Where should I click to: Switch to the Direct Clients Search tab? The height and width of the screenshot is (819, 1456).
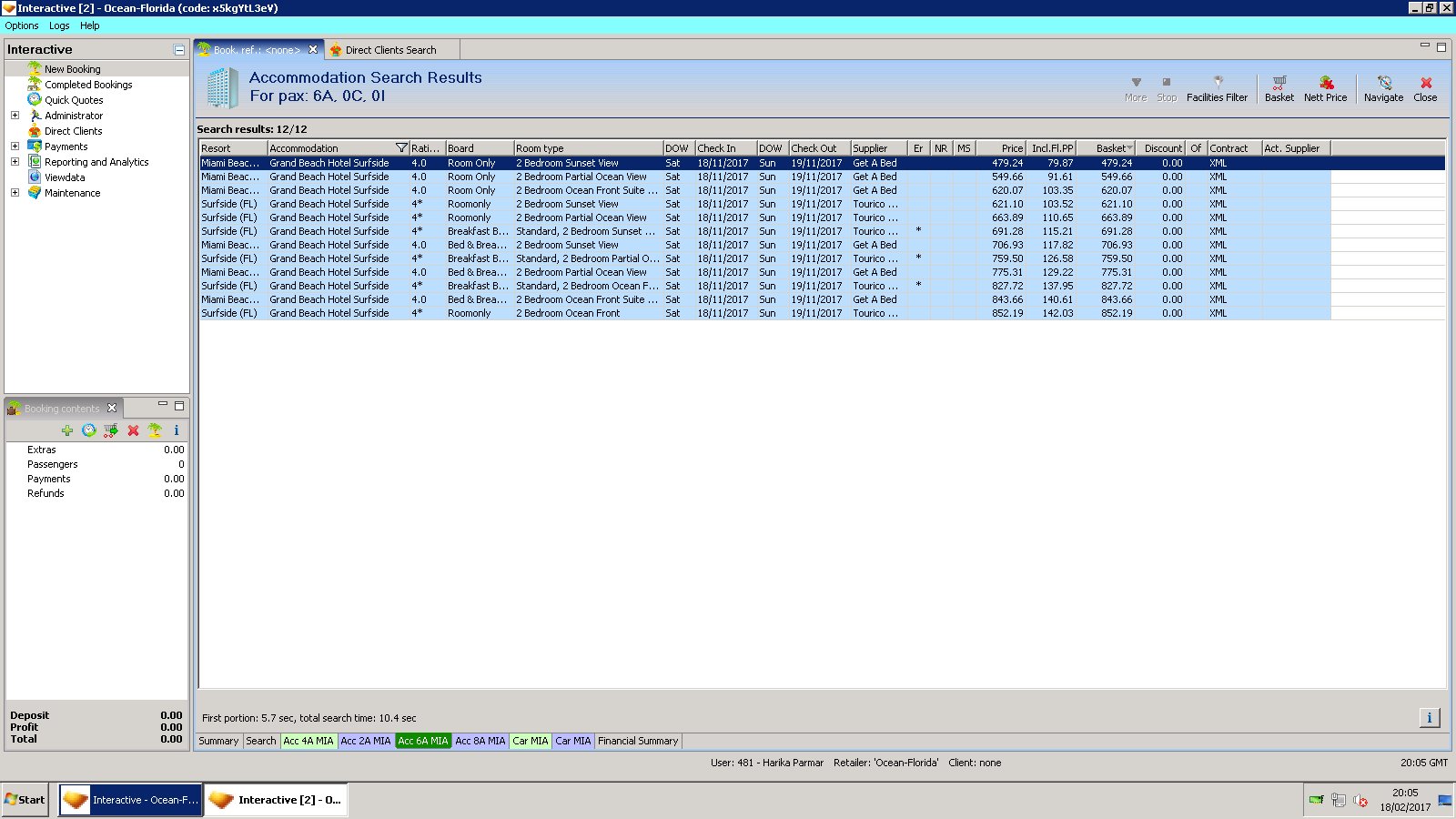[389, 50]
